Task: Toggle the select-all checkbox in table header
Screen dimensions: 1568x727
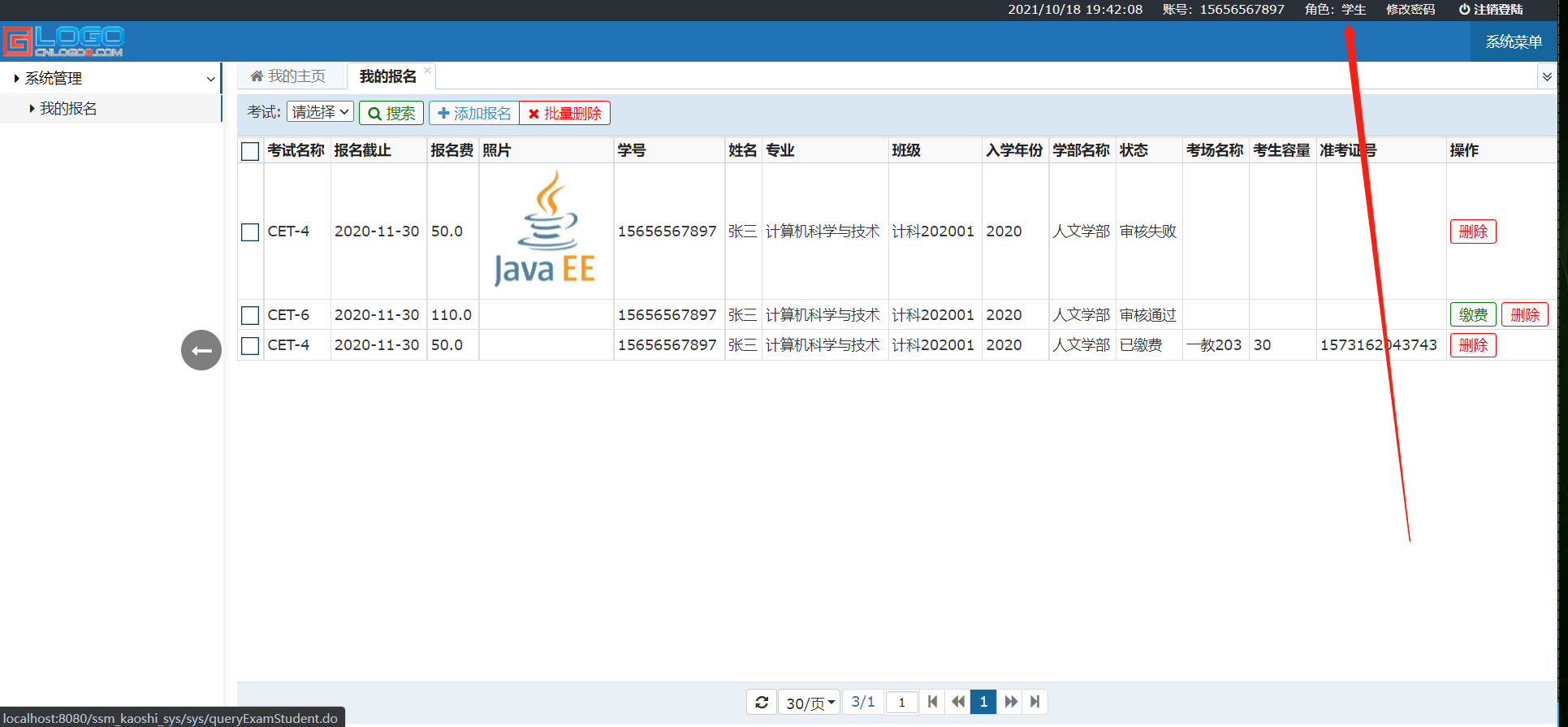Action: (x=250, y=151)
